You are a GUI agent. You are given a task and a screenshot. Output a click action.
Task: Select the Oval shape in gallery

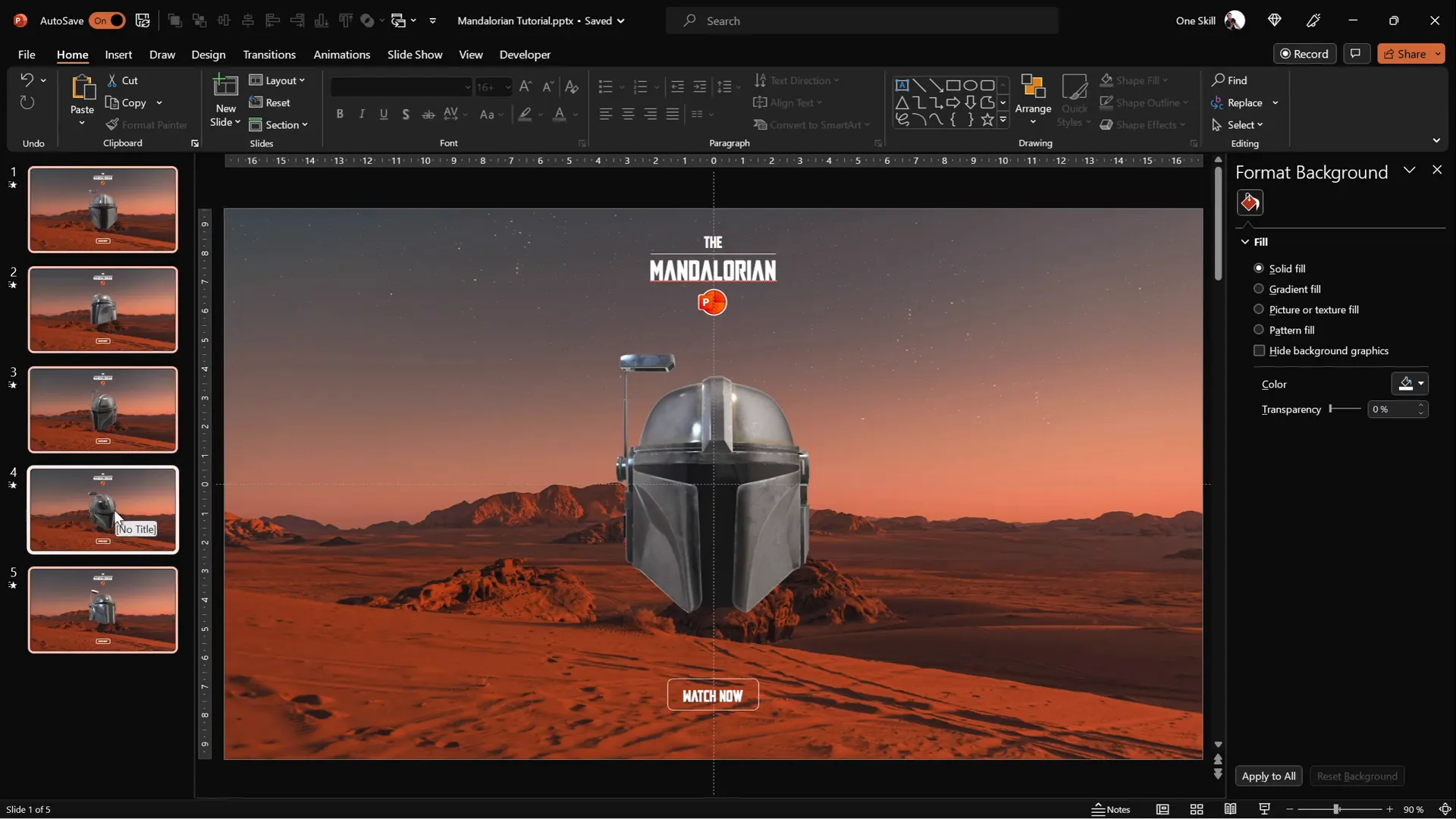970,85
